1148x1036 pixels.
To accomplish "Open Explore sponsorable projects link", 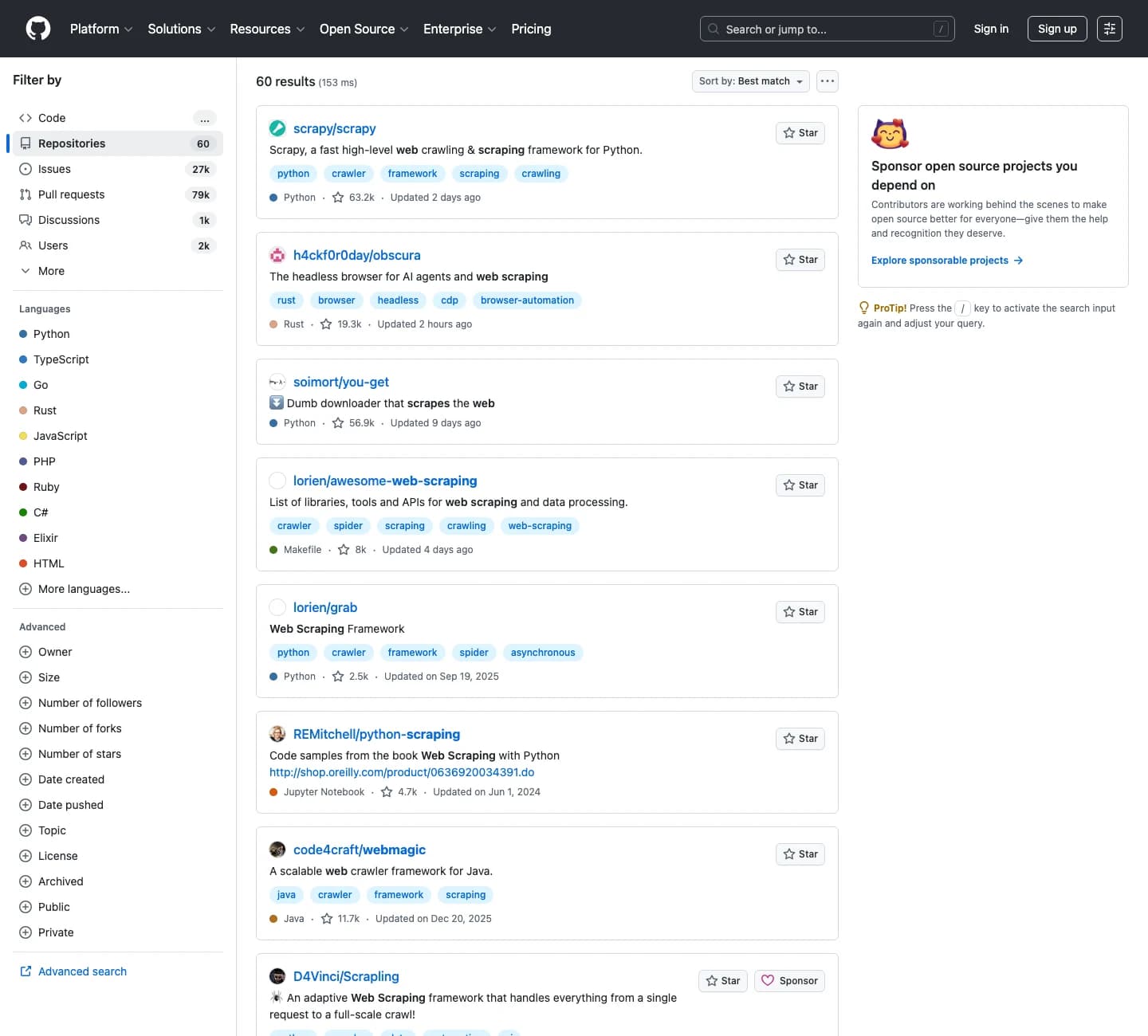I will 947,261.
